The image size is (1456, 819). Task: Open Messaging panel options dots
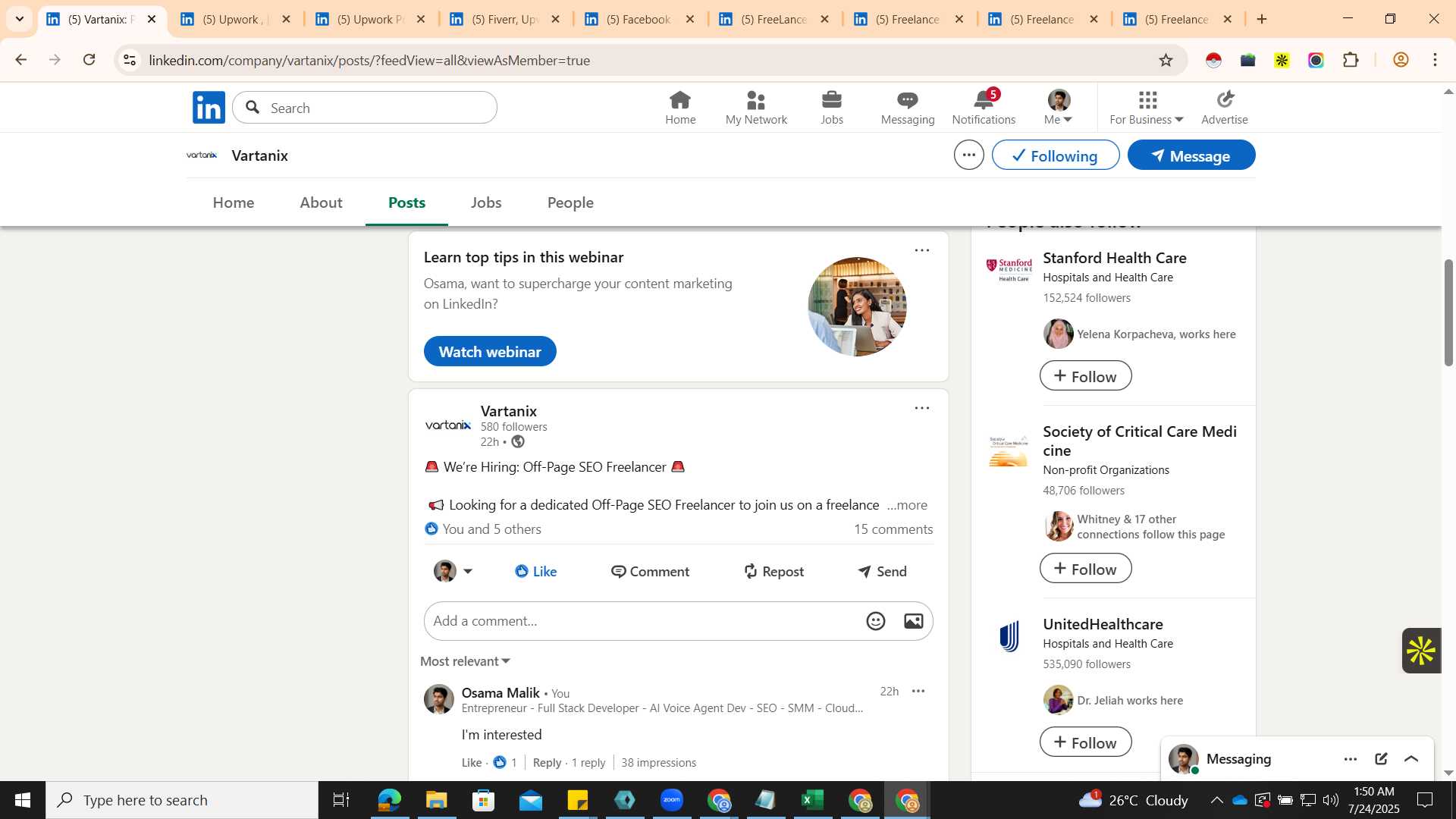[1351, 759]
